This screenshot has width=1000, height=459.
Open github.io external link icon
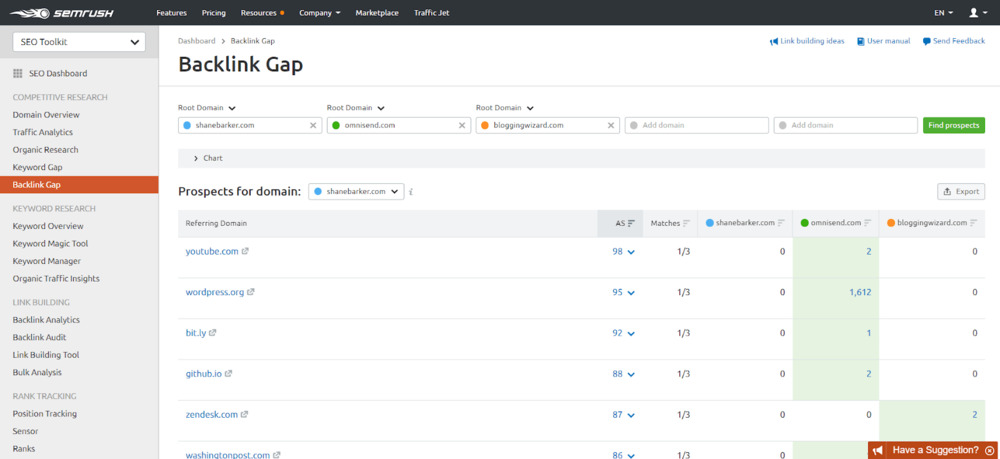228,374
